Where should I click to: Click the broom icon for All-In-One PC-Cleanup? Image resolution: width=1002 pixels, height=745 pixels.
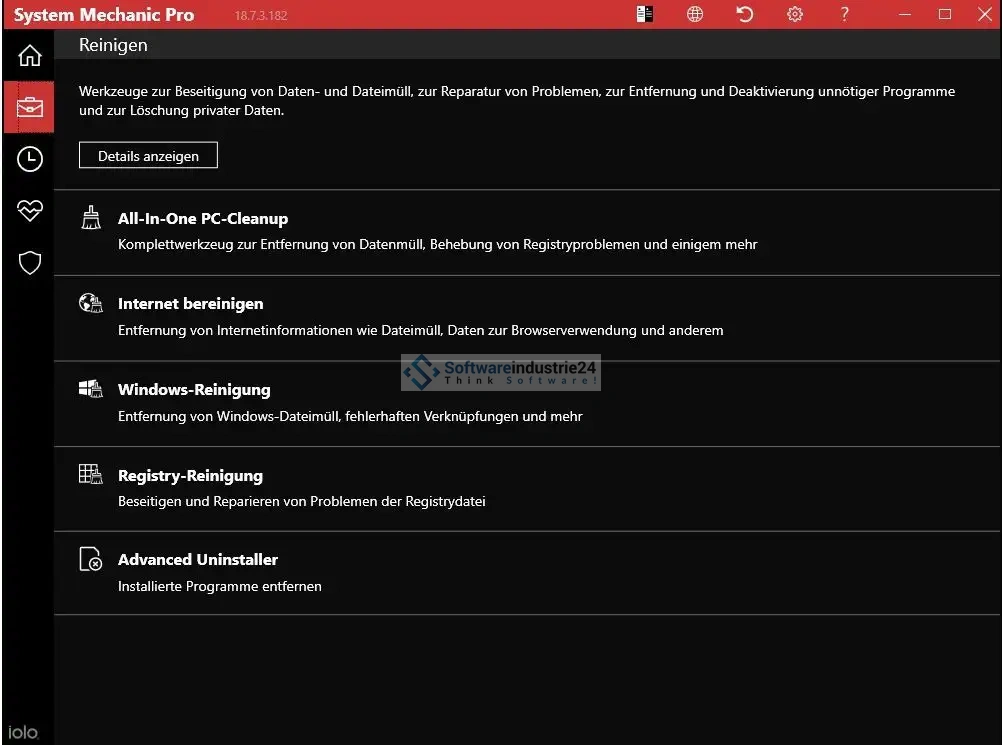(91, 218)
